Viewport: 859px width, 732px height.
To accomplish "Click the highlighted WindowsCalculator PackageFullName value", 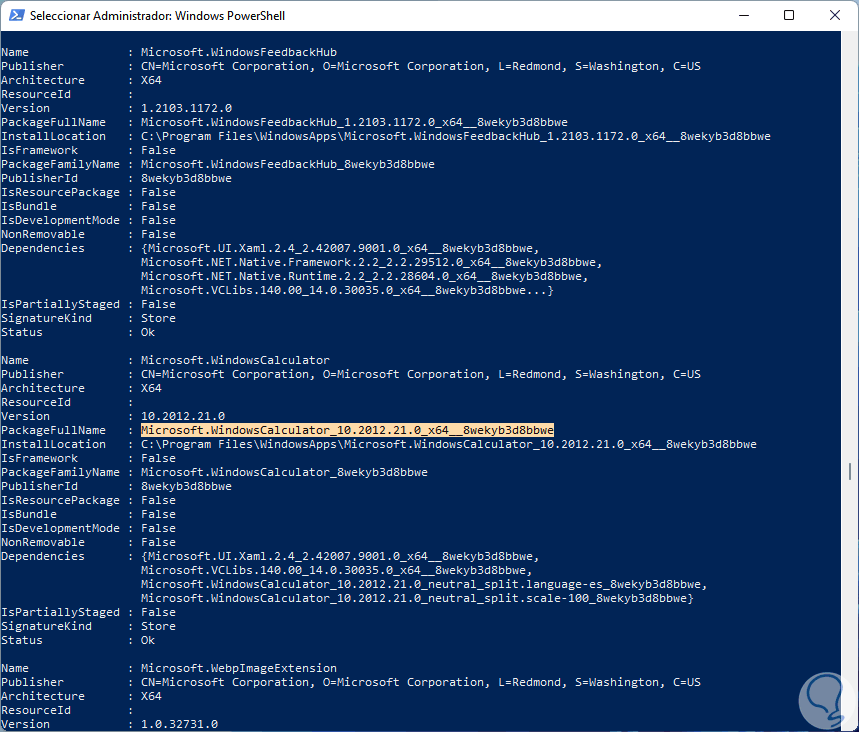I will coord(347,430).
